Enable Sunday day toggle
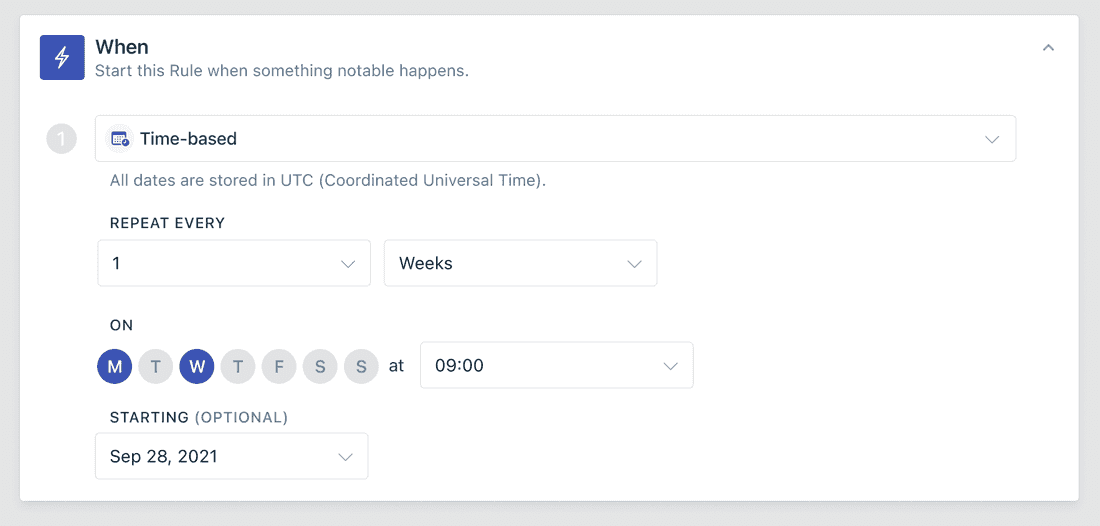Screen dimensions: 1100x526 pos(361,366)
